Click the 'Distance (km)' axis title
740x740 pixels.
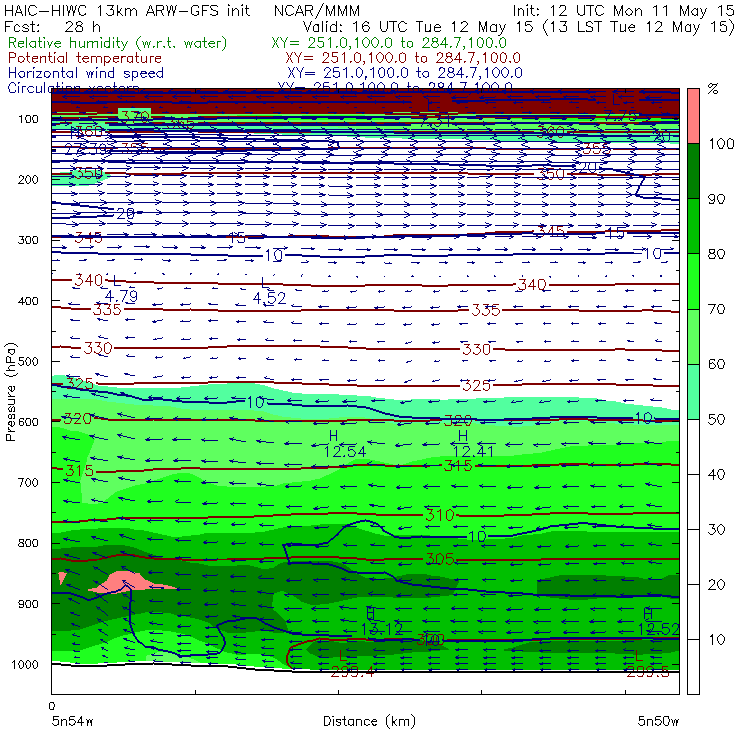[x=369, y=721]
